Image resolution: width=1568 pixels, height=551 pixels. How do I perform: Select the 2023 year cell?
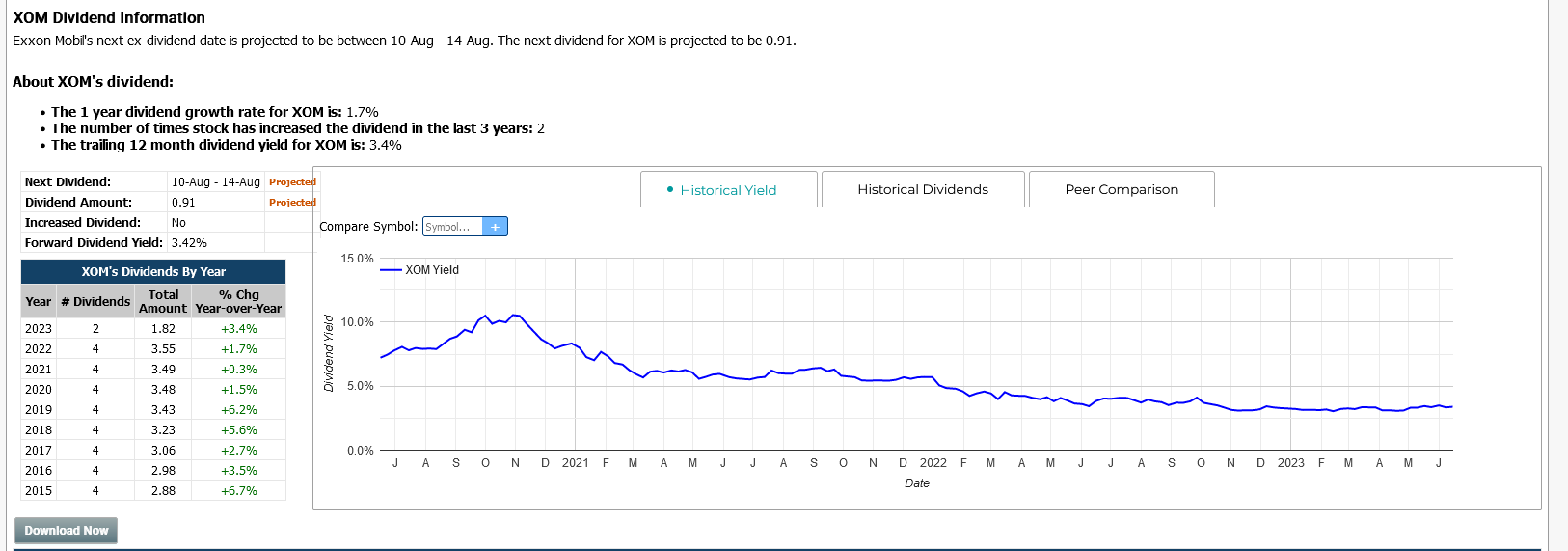(x=39, y=329)
